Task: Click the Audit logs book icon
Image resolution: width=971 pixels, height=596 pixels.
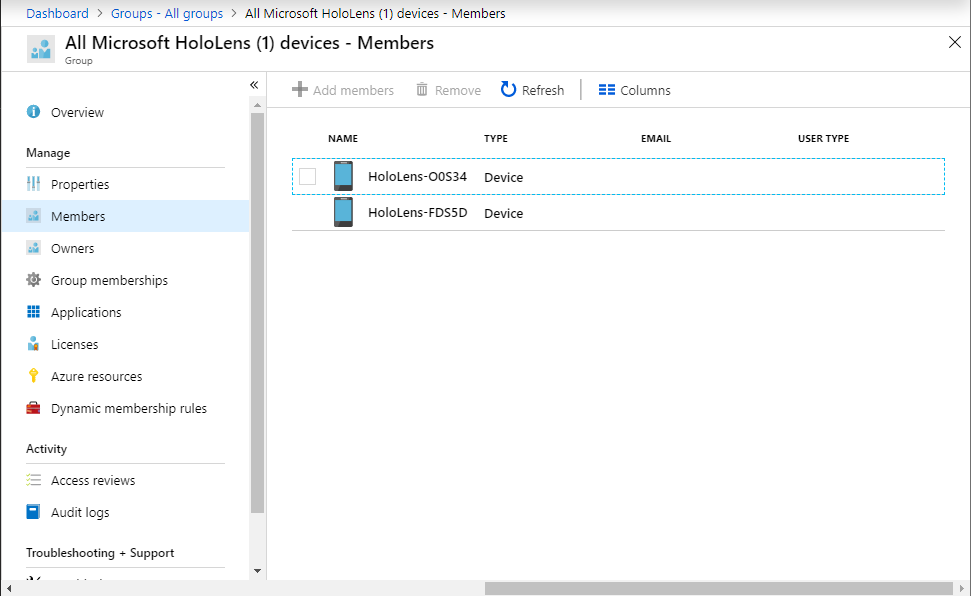Action: click(x=33, y=512)
